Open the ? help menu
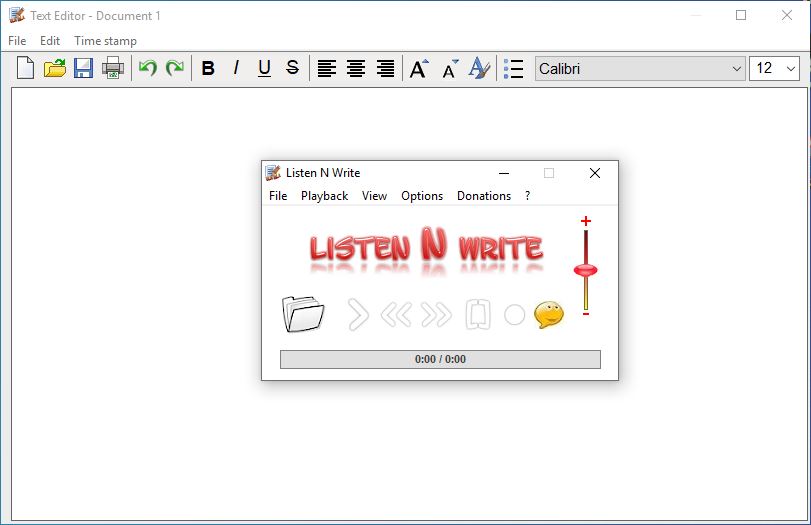The height and width of the screenshot is (525, 811). [x=527, y=196]
